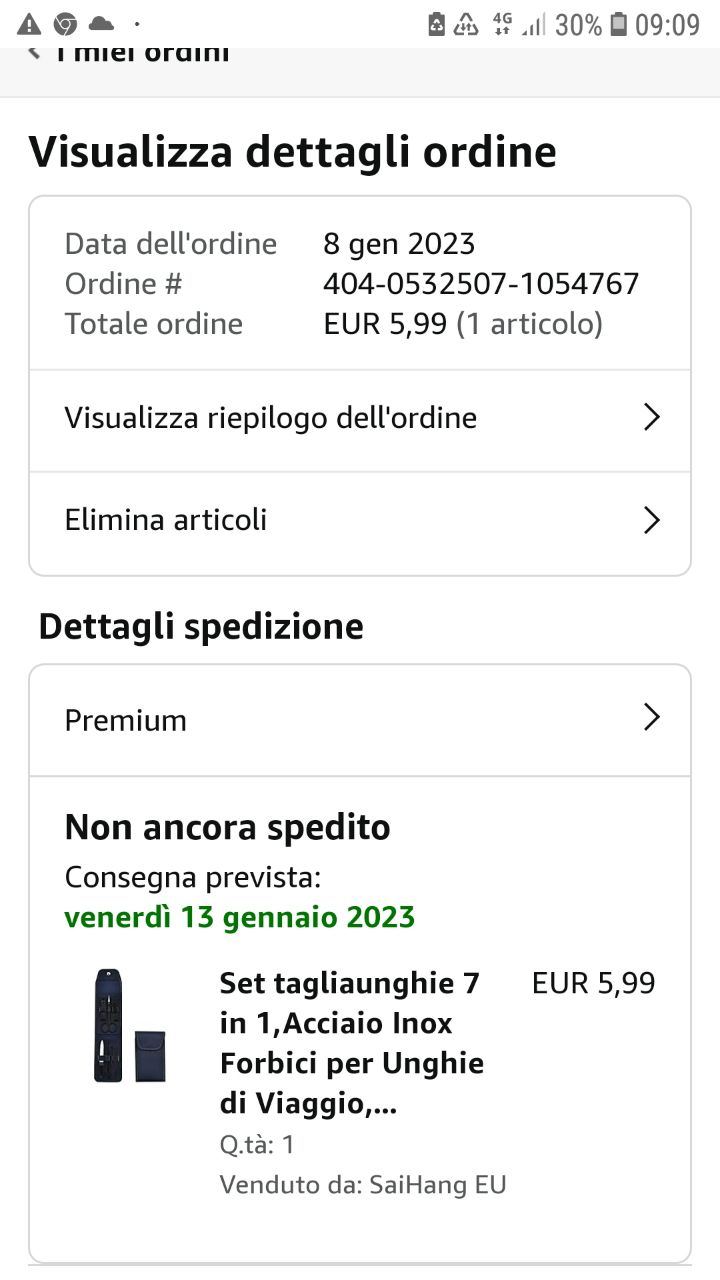Tap the recycle icon in status bar
The height and width of the screenshot is (1280, 720).
coord(467,24)
